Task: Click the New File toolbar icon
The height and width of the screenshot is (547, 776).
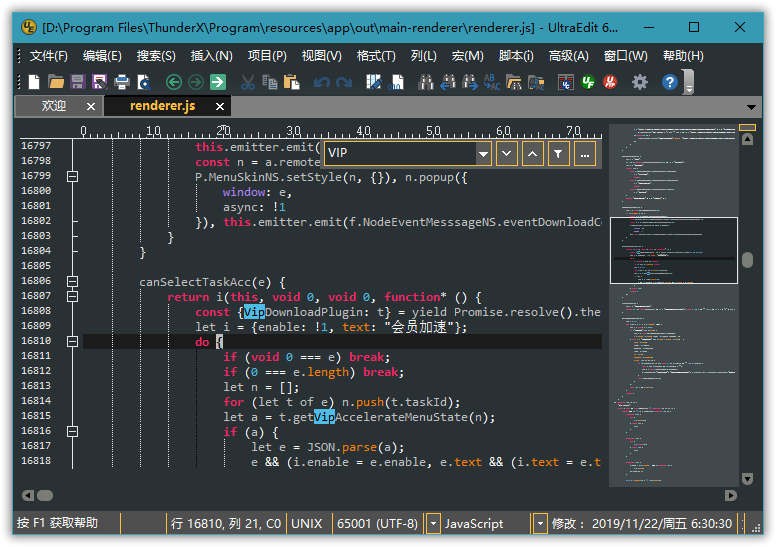Action: point(34,82)
